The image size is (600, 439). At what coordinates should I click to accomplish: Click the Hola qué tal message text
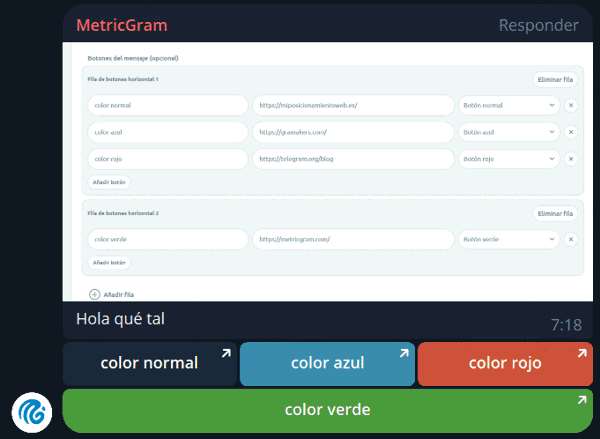coord(120,319)
